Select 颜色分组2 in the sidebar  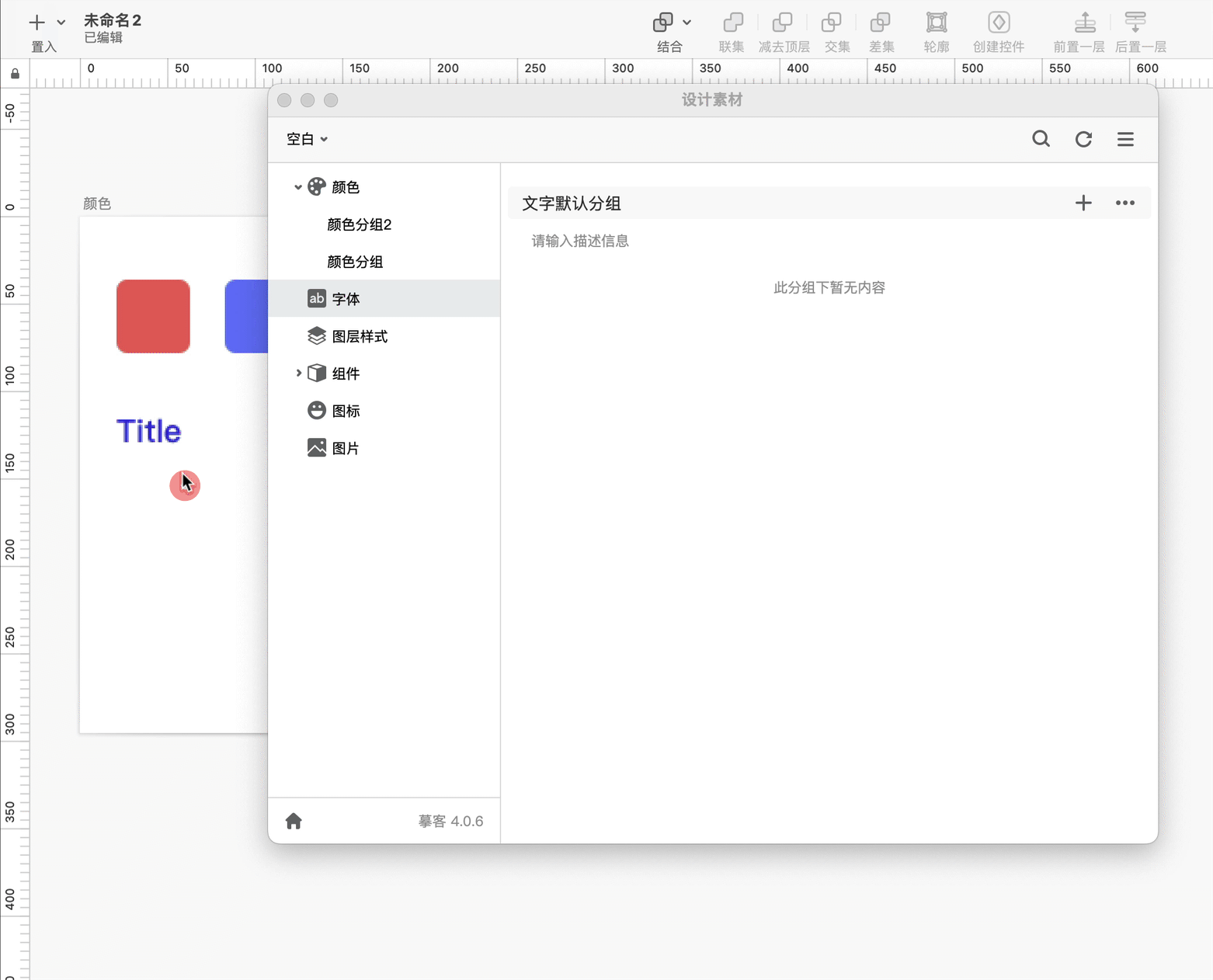tap(359, 224)
